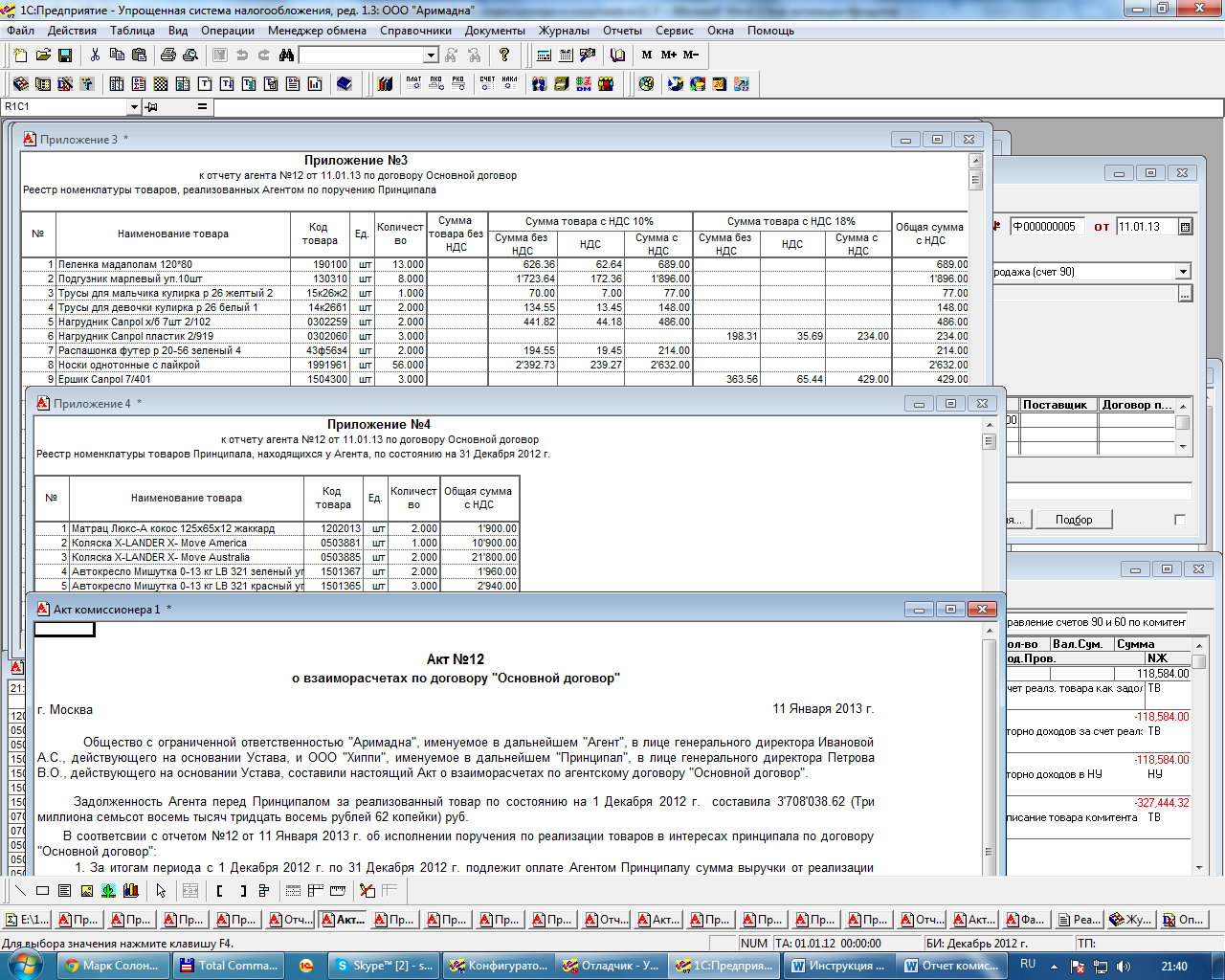Open the Отчеты menu
The width and height of the screenshot is (1225, 980).
(x=622, y=31)
